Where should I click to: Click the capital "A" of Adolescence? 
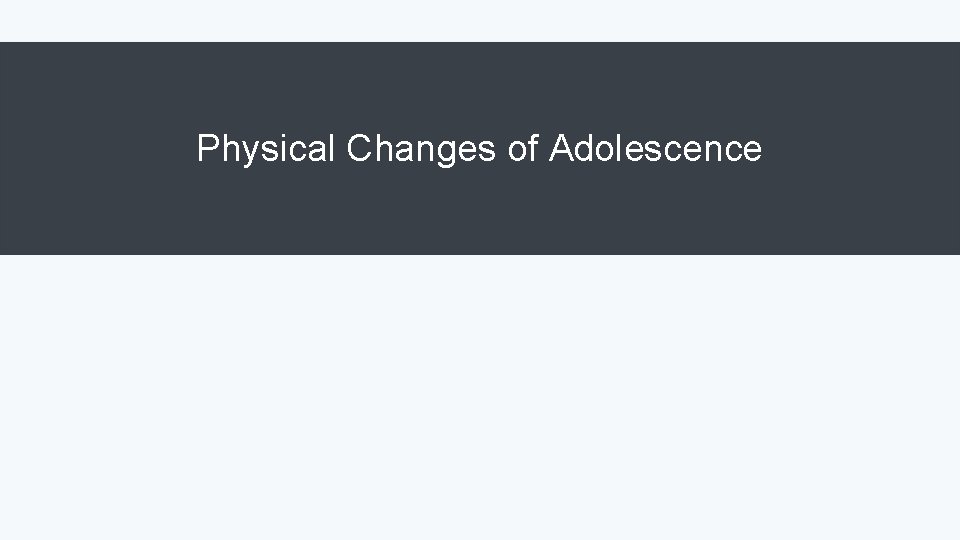pyautogui.click(x=559, y=149)
